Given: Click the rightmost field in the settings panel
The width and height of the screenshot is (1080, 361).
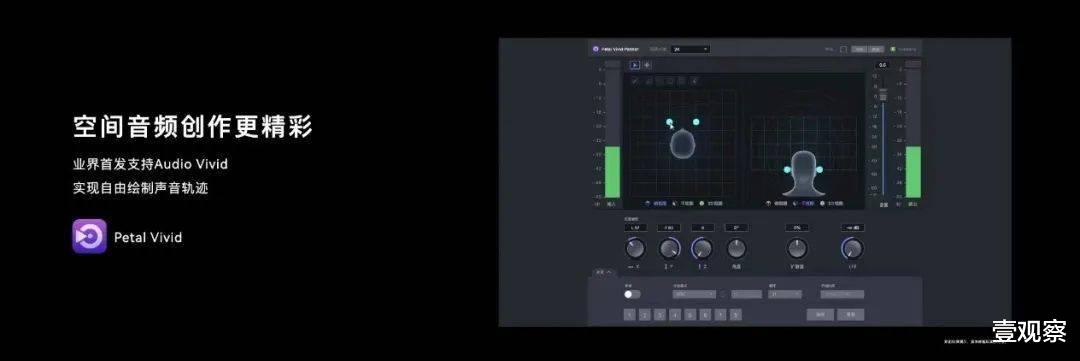Looking at the screenshot, I should [842, 294].
